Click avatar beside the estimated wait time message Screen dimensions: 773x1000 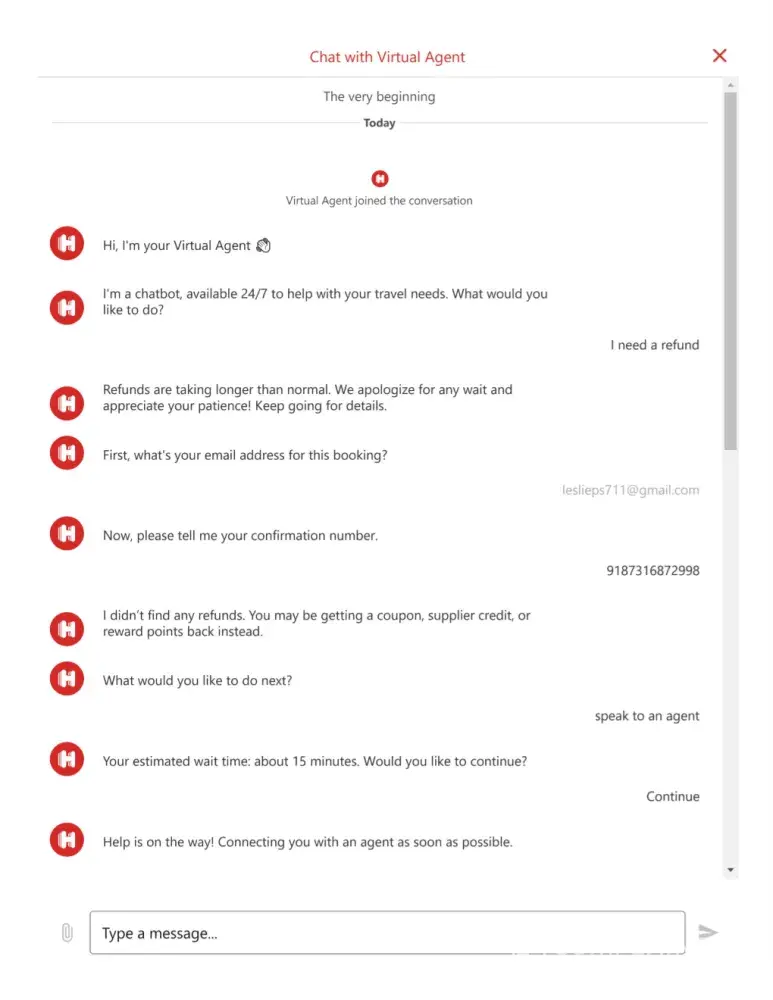[67, 760]
